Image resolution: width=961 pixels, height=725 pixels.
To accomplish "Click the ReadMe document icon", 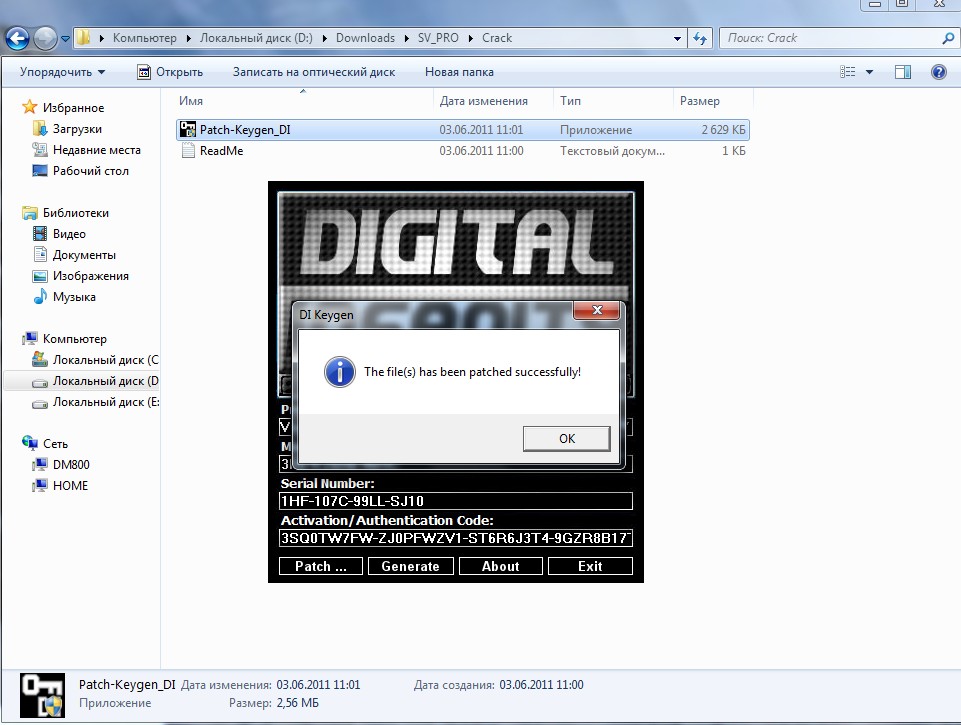I will coord(188,151).
